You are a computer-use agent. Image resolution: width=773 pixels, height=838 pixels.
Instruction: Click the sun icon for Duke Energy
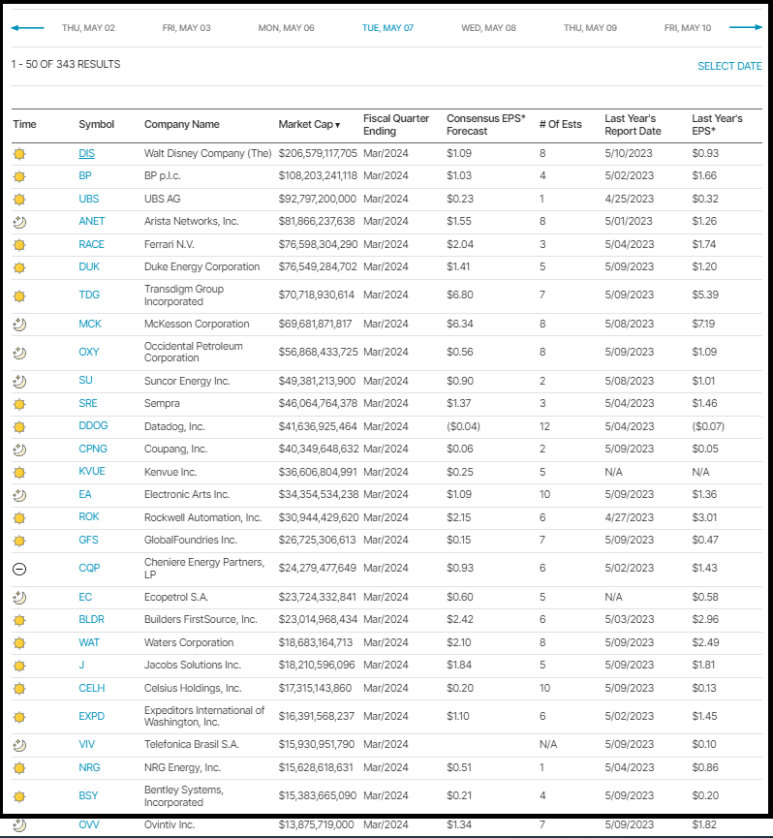[x=19, y=268]
